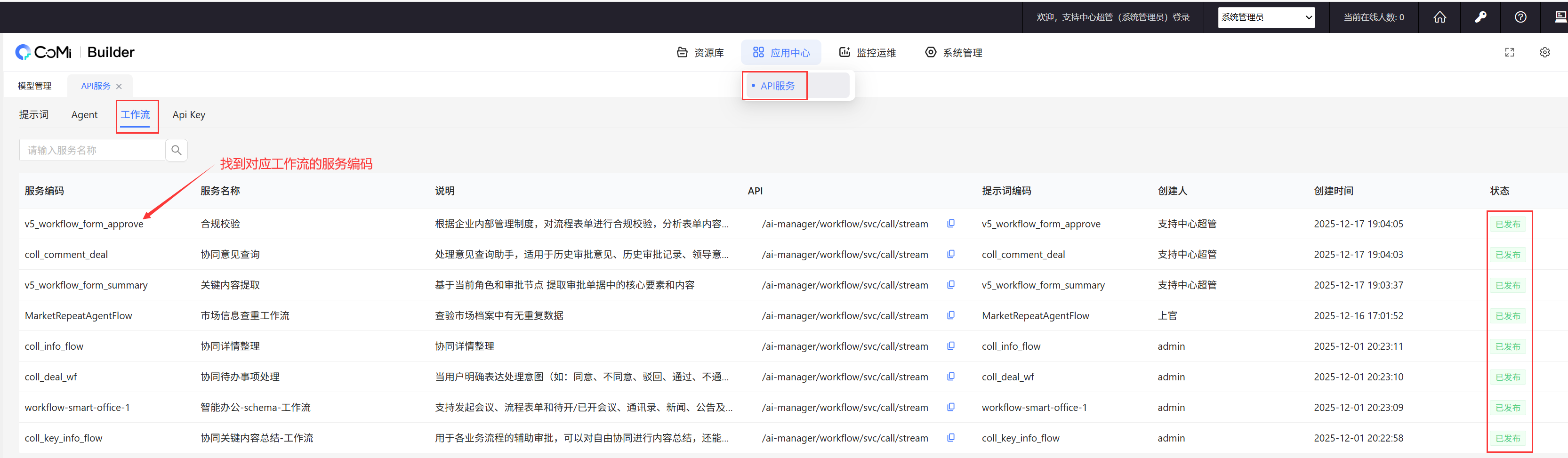Open help via question mark icon
This screenshot has width=1568, height=458.
click(1520, 17)
